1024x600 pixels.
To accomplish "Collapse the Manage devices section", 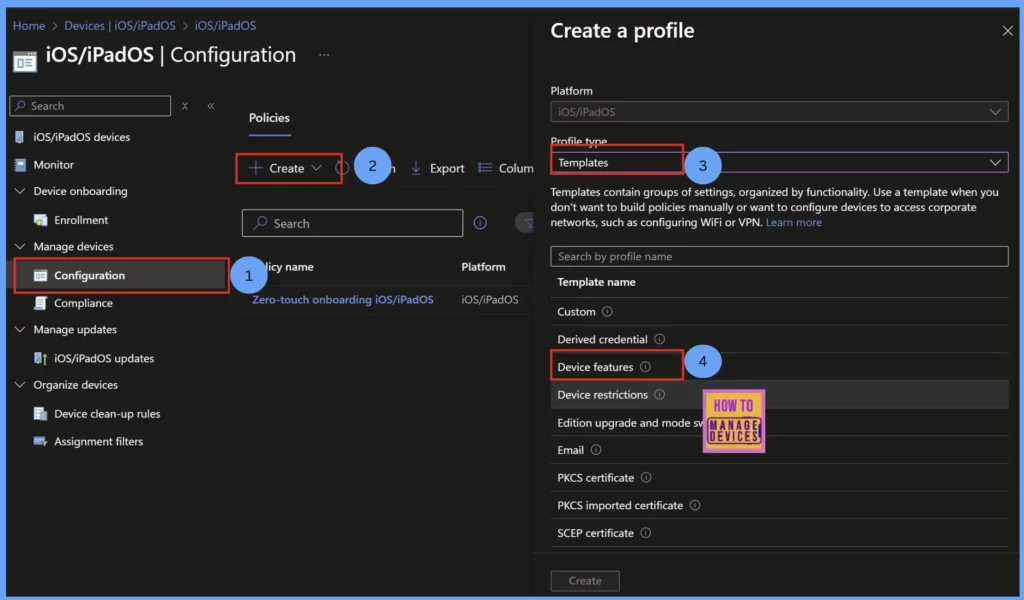I will coord(20,246).
